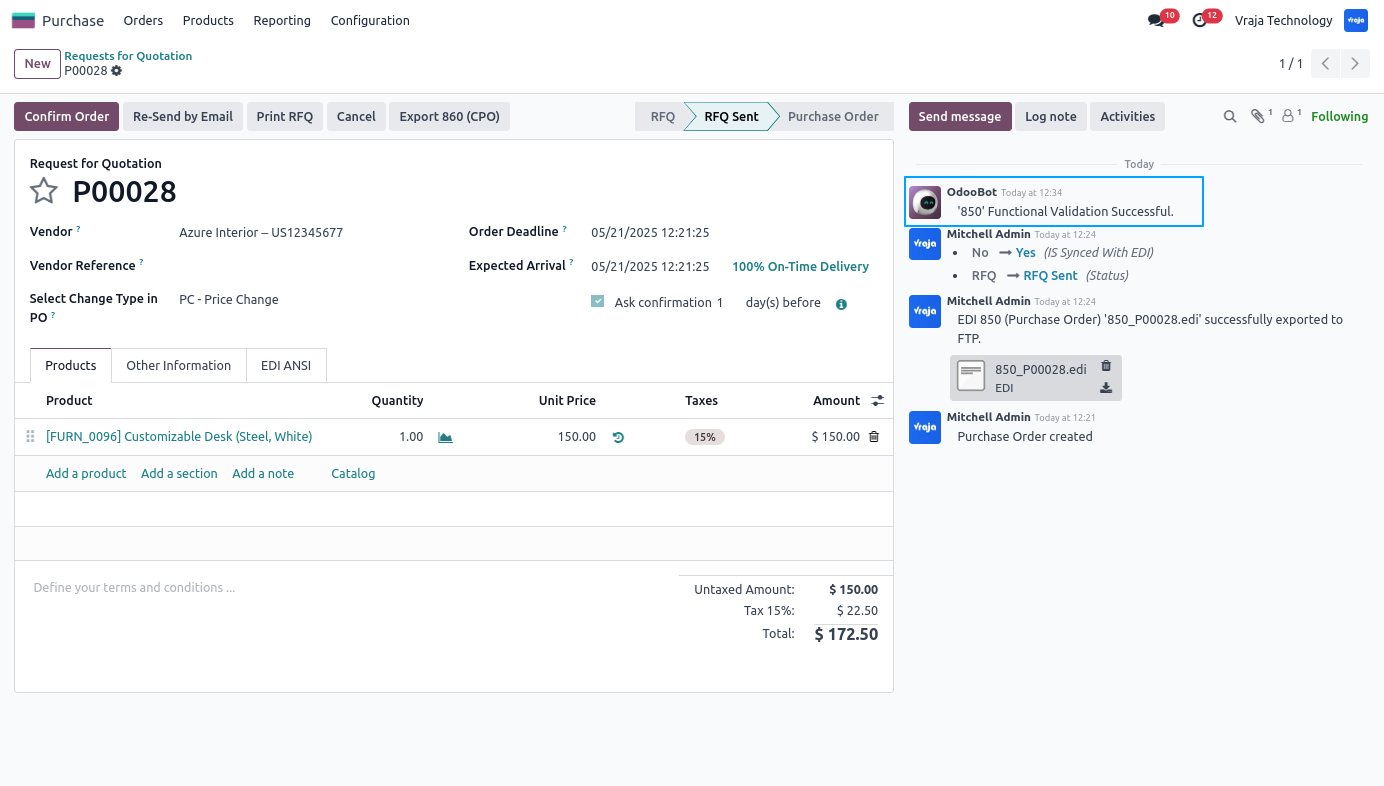This screenshot has height=786, width=1384.
Task: Go to next record arrow
Action: tap(1355, 64)
